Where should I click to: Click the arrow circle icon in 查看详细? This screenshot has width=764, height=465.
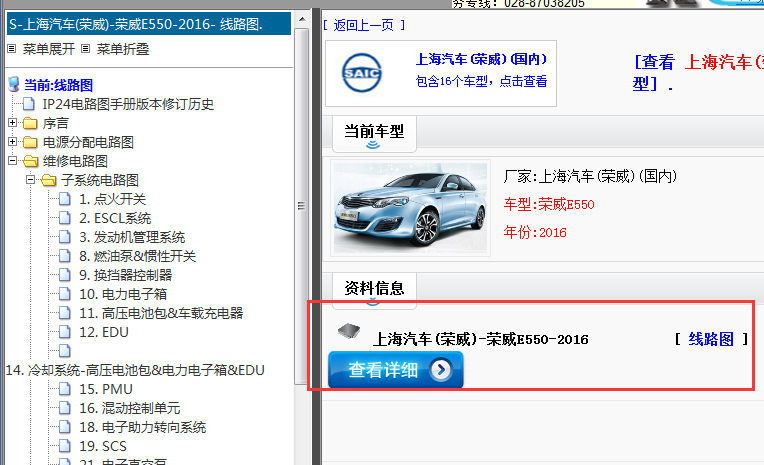click(440, 370)
